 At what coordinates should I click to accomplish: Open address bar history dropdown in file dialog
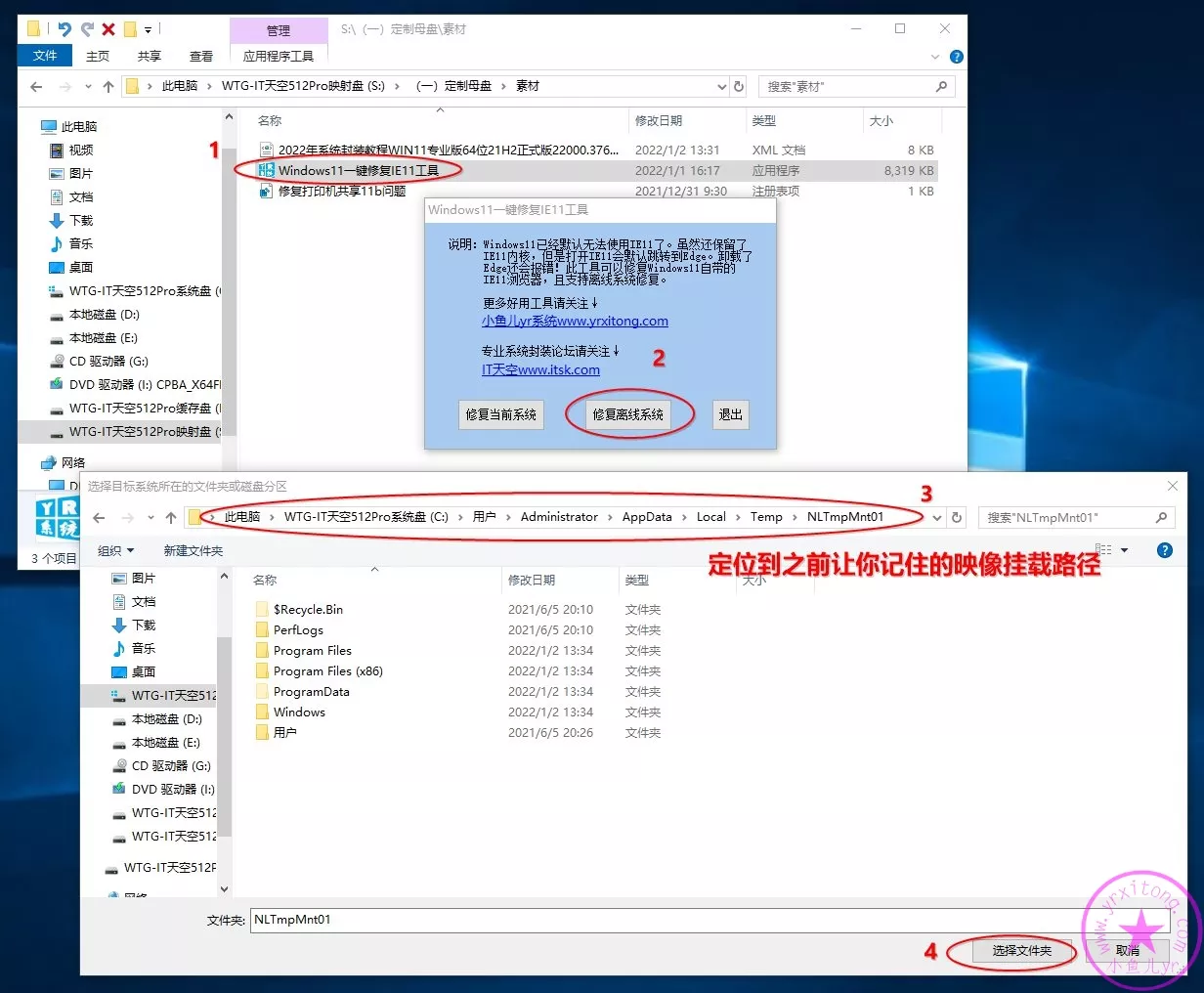tap(937, 517)
